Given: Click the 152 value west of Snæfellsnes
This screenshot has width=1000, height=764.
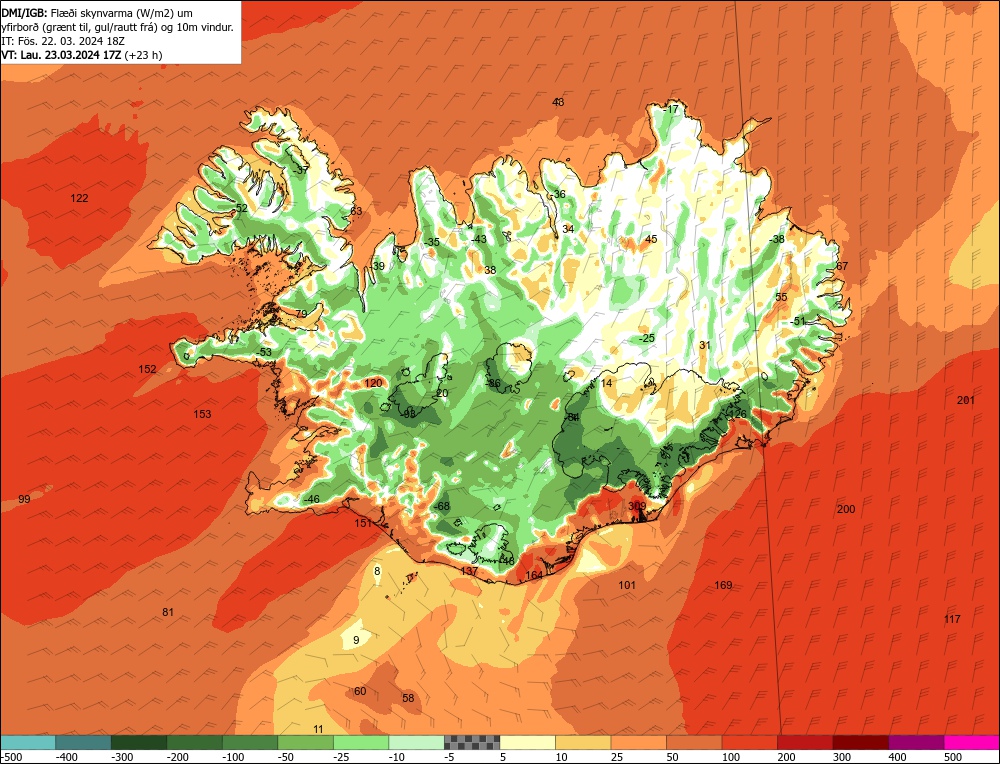Looking at the screenshot, I should tap(147, 369).
